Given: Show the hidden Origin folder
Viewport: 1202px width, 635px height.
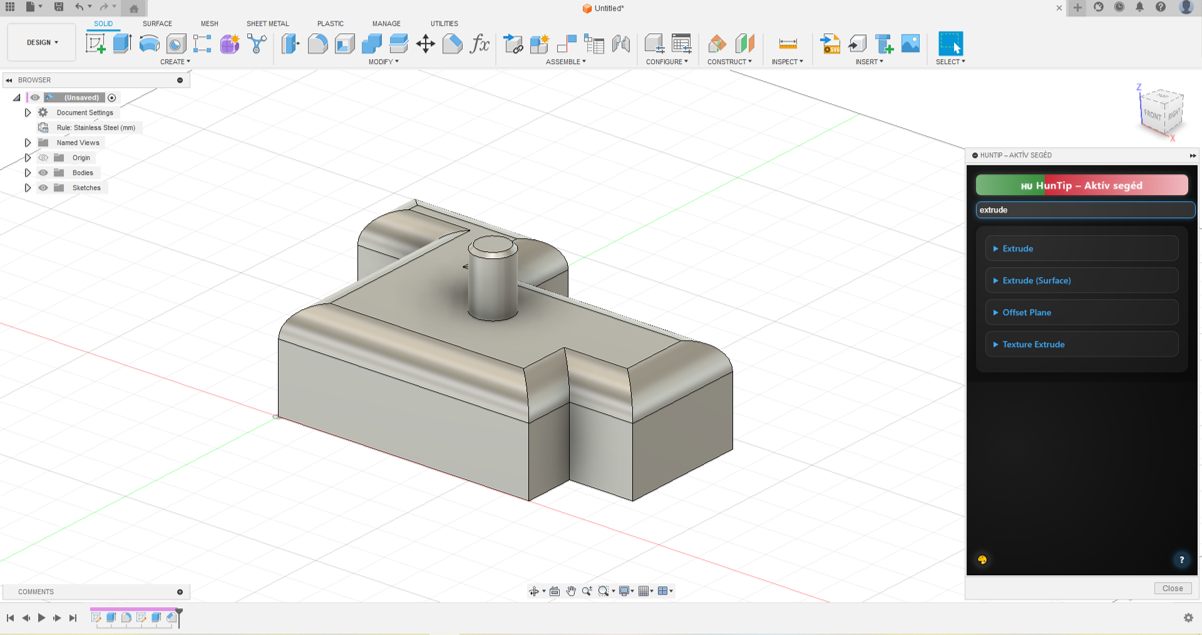Looking at the screenshot, I should tap(43, 158).
